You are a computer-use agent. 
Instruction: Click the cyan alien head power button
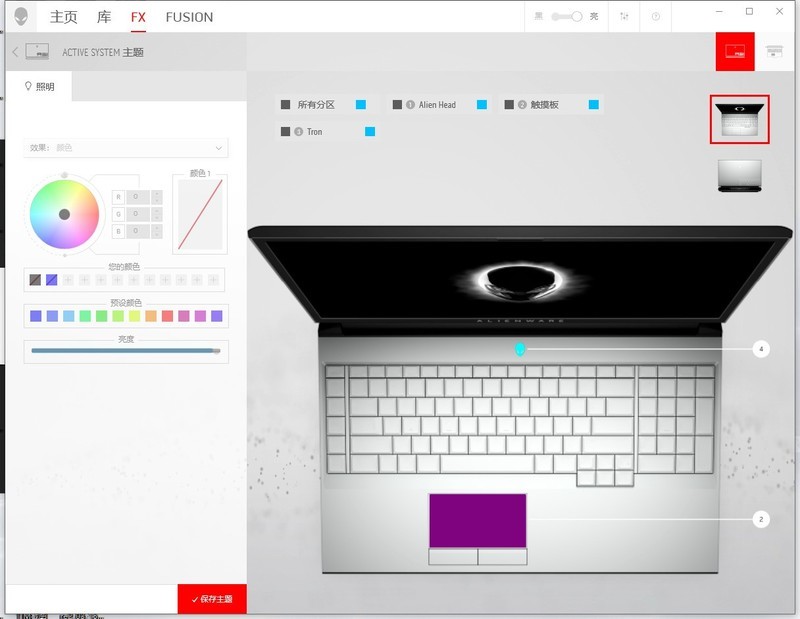point(519,349)
